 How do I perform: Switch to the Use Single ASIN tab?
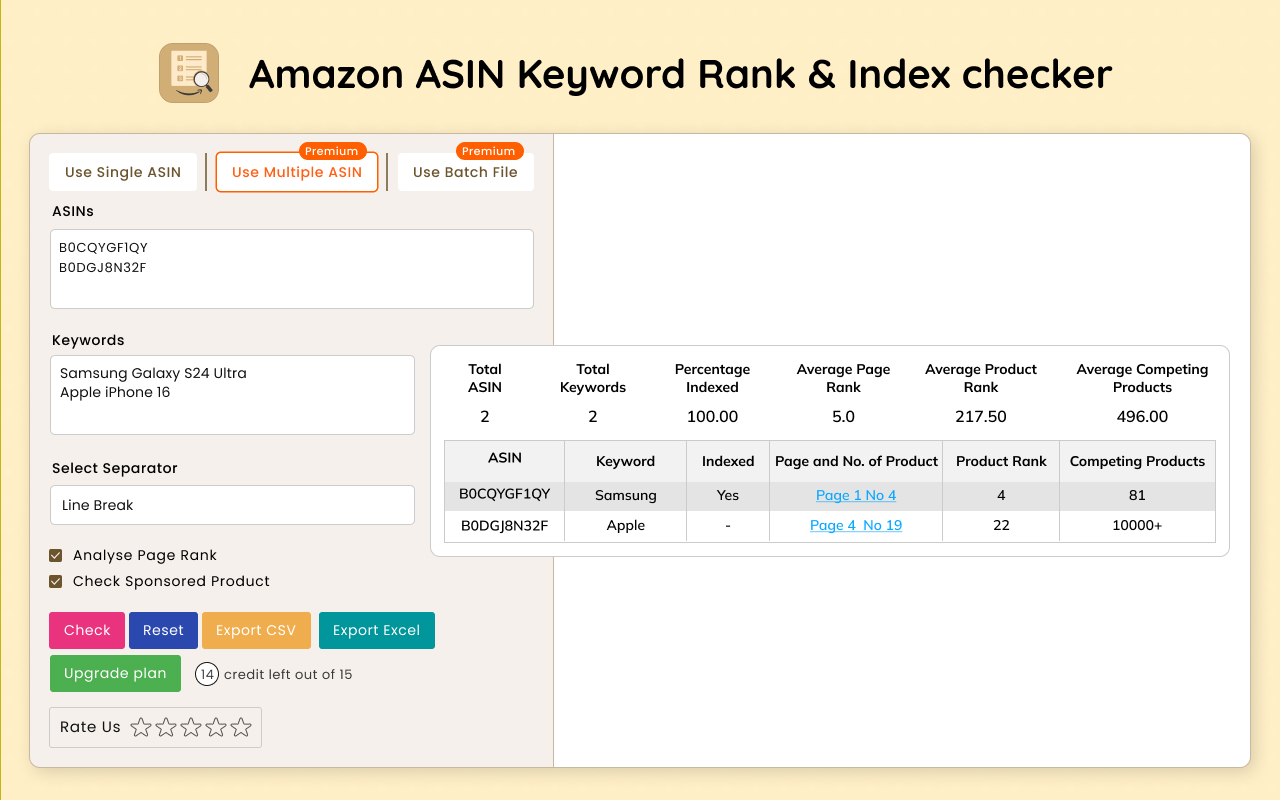[123, 172]
